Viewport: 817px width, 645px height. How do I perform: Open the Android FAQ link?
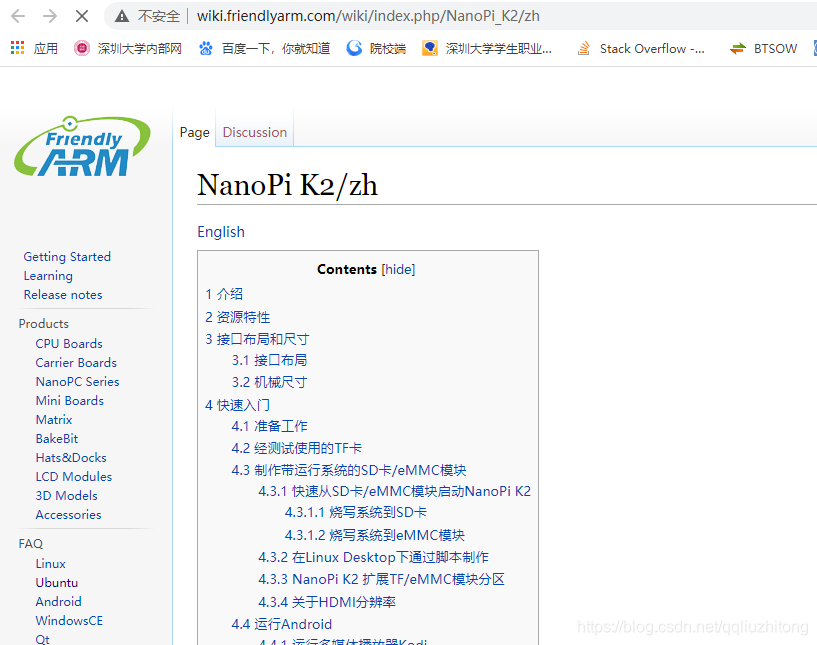pyautogui.click(x=58, y=602)
